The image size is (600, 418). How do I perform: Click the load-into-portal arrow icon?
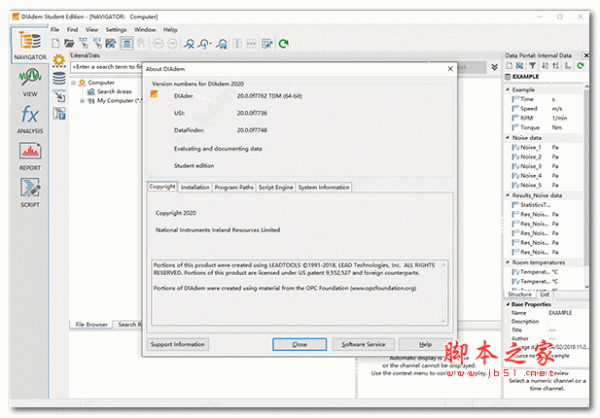point(59,96)
